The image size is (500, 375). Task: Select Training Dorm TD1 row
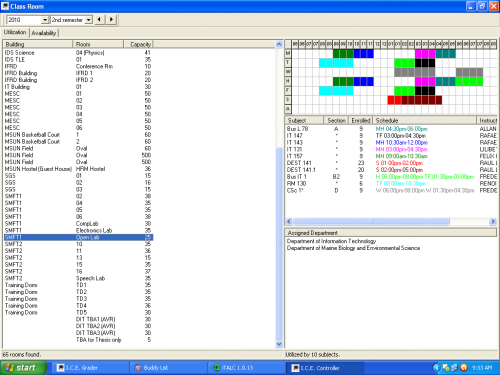click(x=78, y=285)
